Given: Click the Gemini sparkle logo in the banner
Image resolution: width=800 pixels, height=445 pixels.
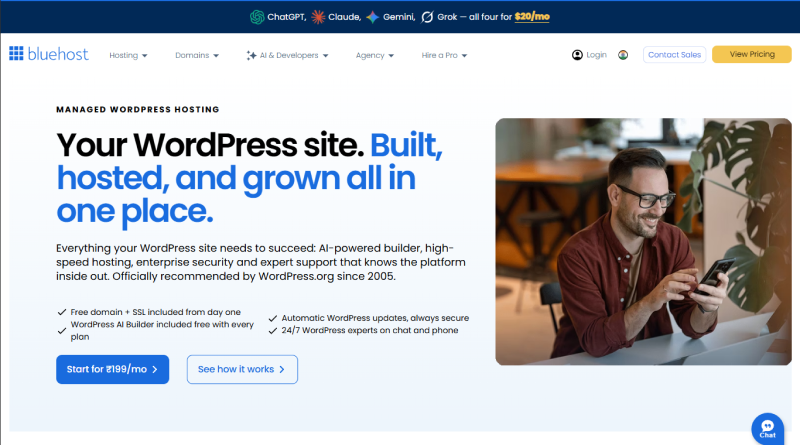Looking at the screenshot, I should 373,17.
